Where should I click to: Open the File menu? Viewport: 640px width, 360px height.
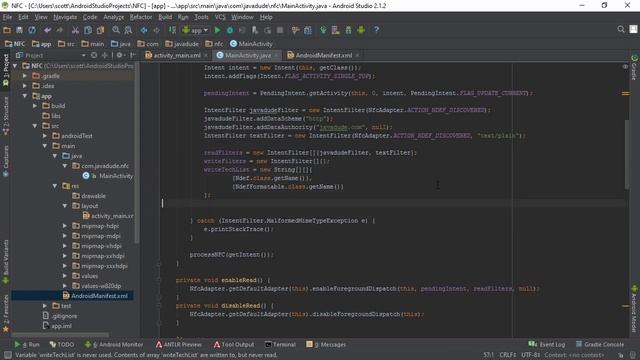pyautogui.click(x=7, y=17)
